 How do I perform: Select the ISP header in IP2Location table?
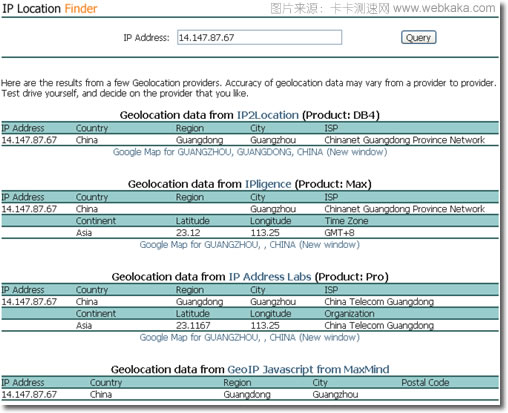point(331,128)
